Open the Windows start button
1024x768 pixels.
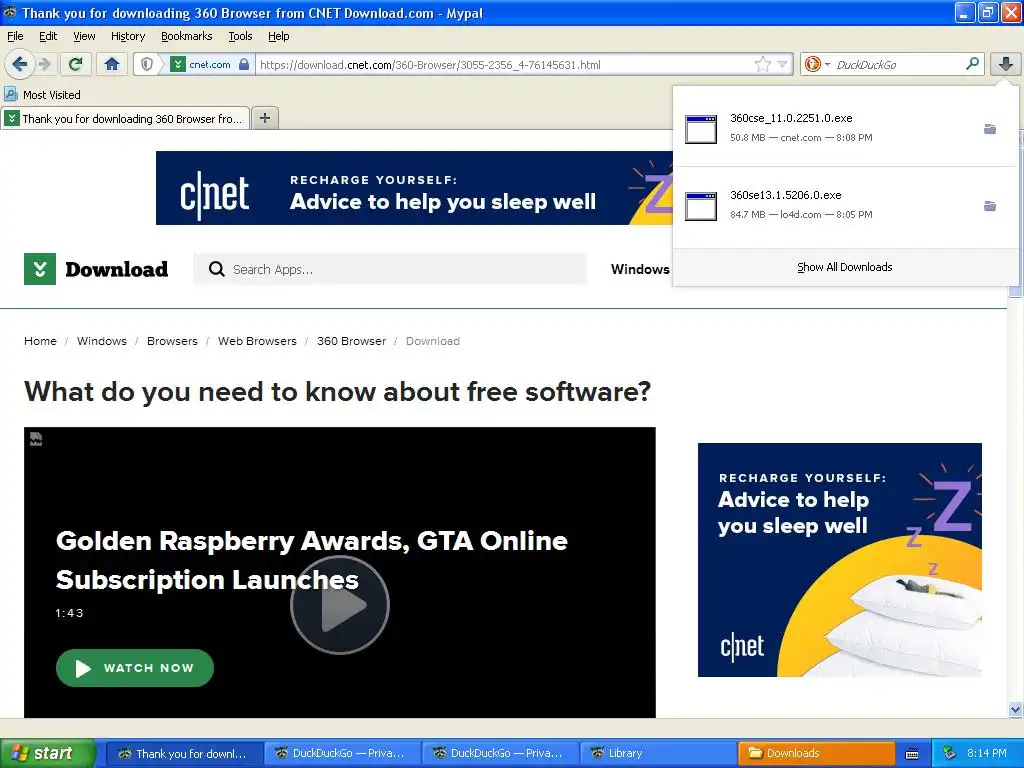[x=47, y=753]
